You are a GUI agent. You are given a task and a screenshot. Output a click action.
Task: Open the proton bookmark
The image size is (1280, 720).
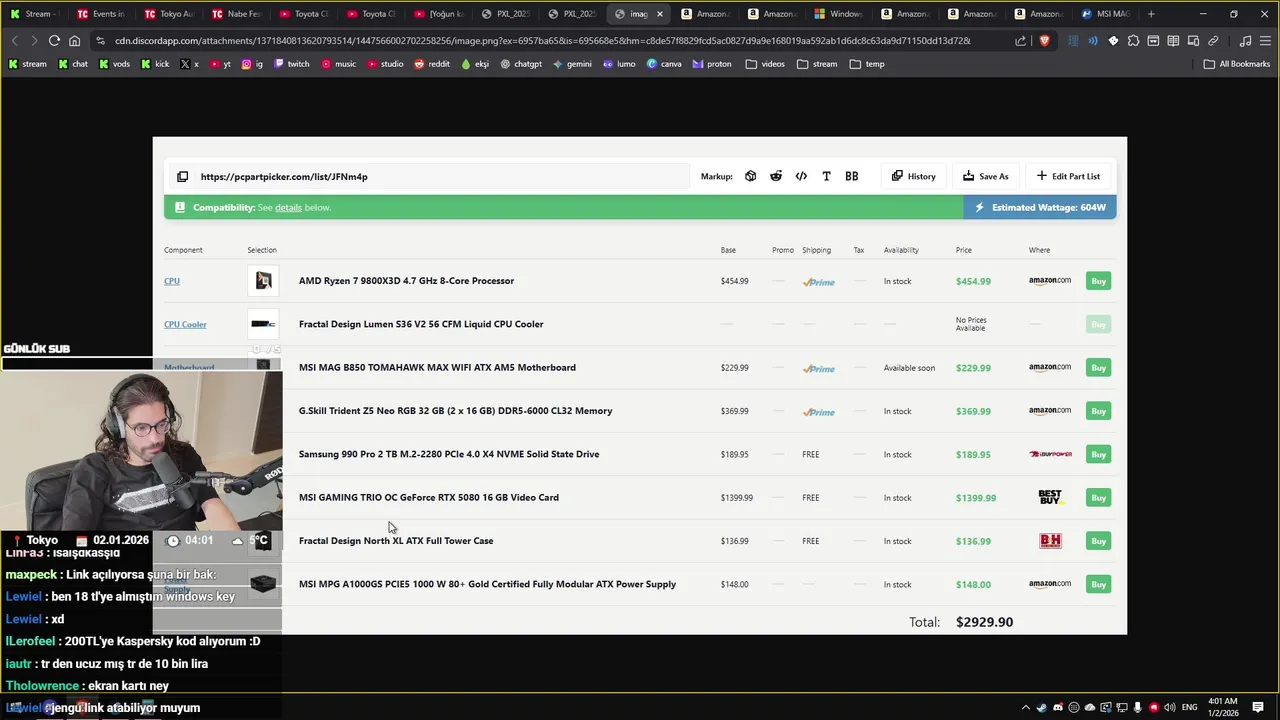[712, 64]
